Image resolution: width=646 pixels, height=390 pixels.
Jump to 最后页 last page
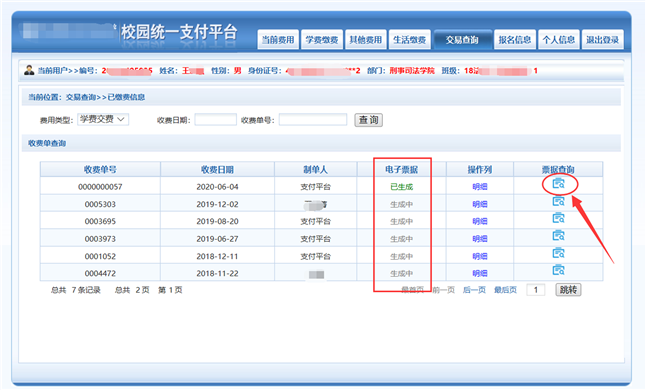[x=506, y=290]
